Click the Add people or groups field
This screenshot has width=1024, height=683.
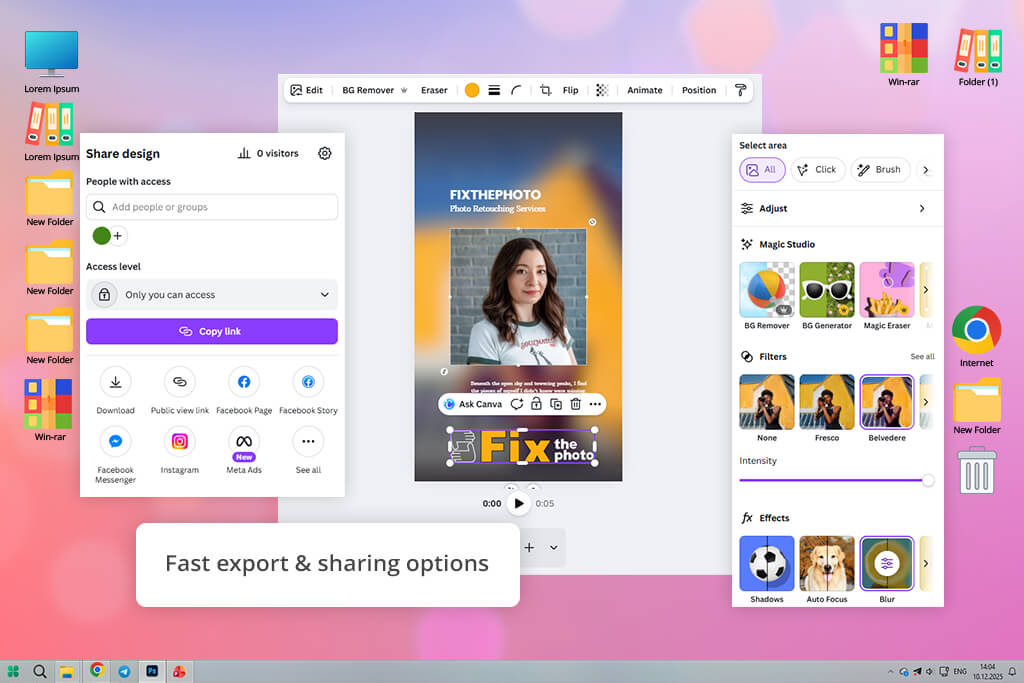tap(212, 207)
